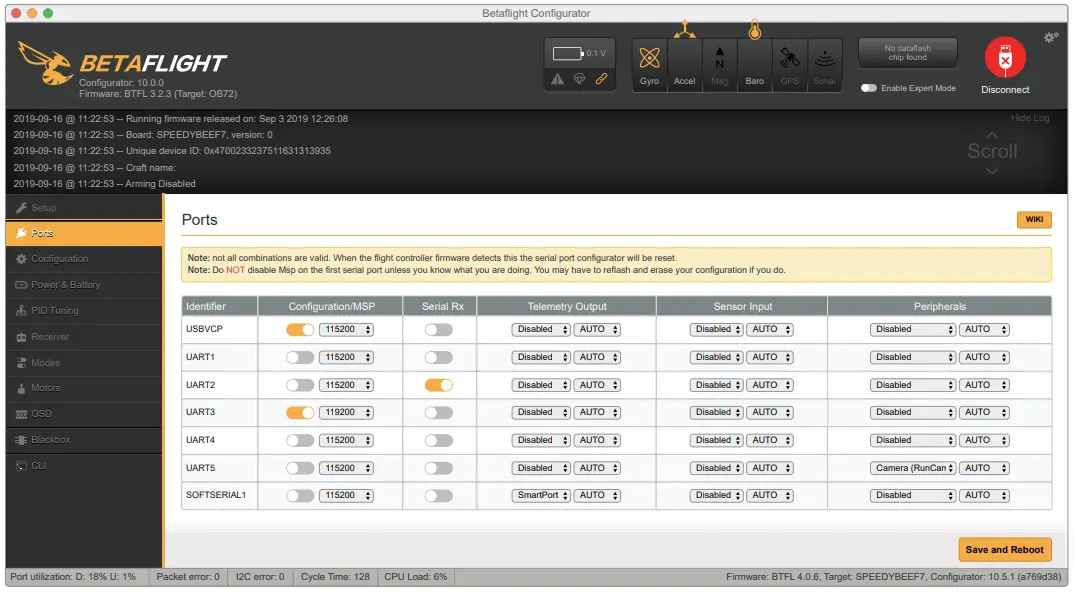This screenshot has height=593, width=1074.
Task: Open SOFTSERIAL1 Peripherals AUTO baud dropdown
Action: pyautogui.click(x=984, y=496)
